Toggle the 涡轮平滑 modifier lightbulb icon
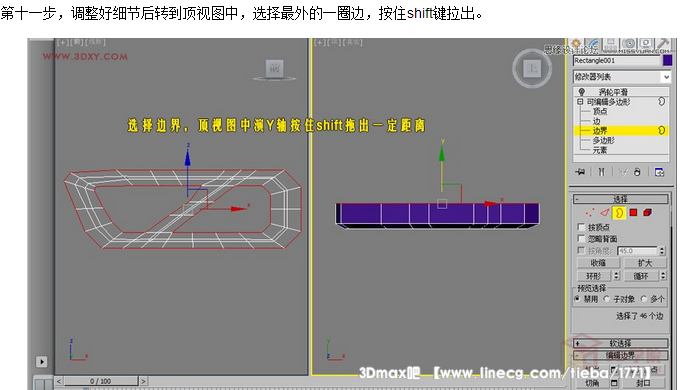 pyautogui.click(x=582, y=92)
